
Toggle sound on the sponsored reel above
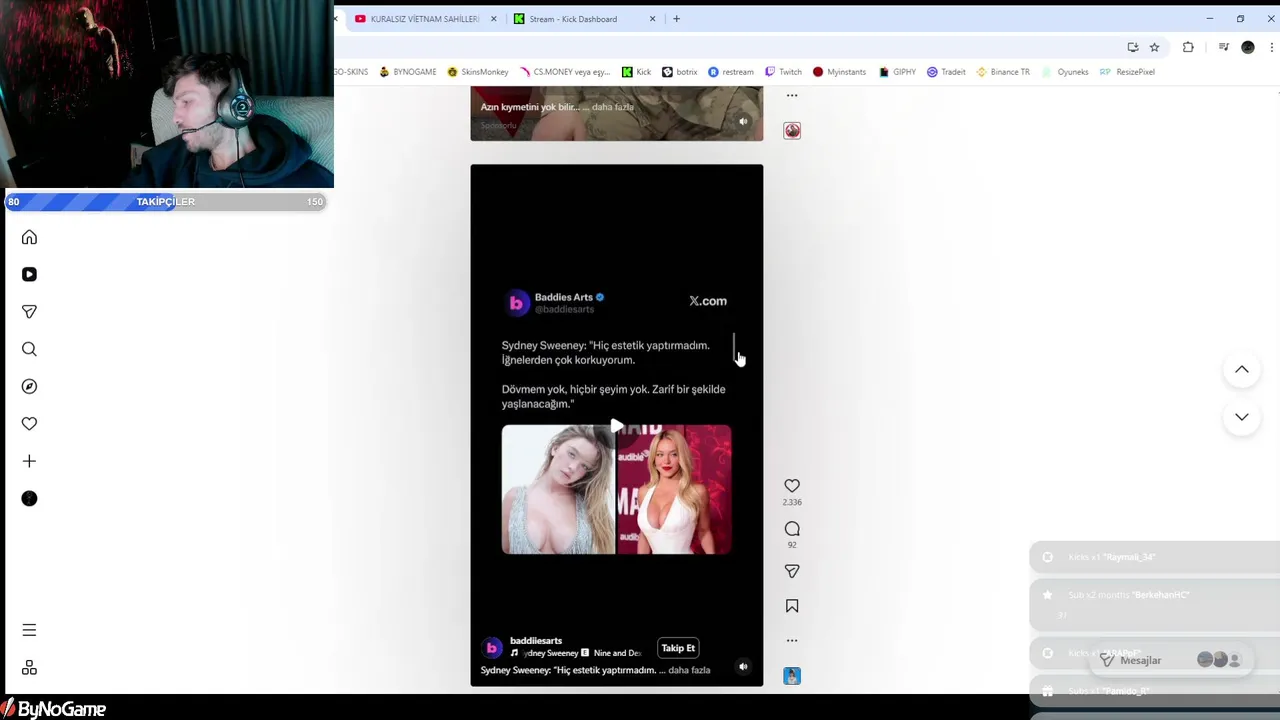click(743, 122)
